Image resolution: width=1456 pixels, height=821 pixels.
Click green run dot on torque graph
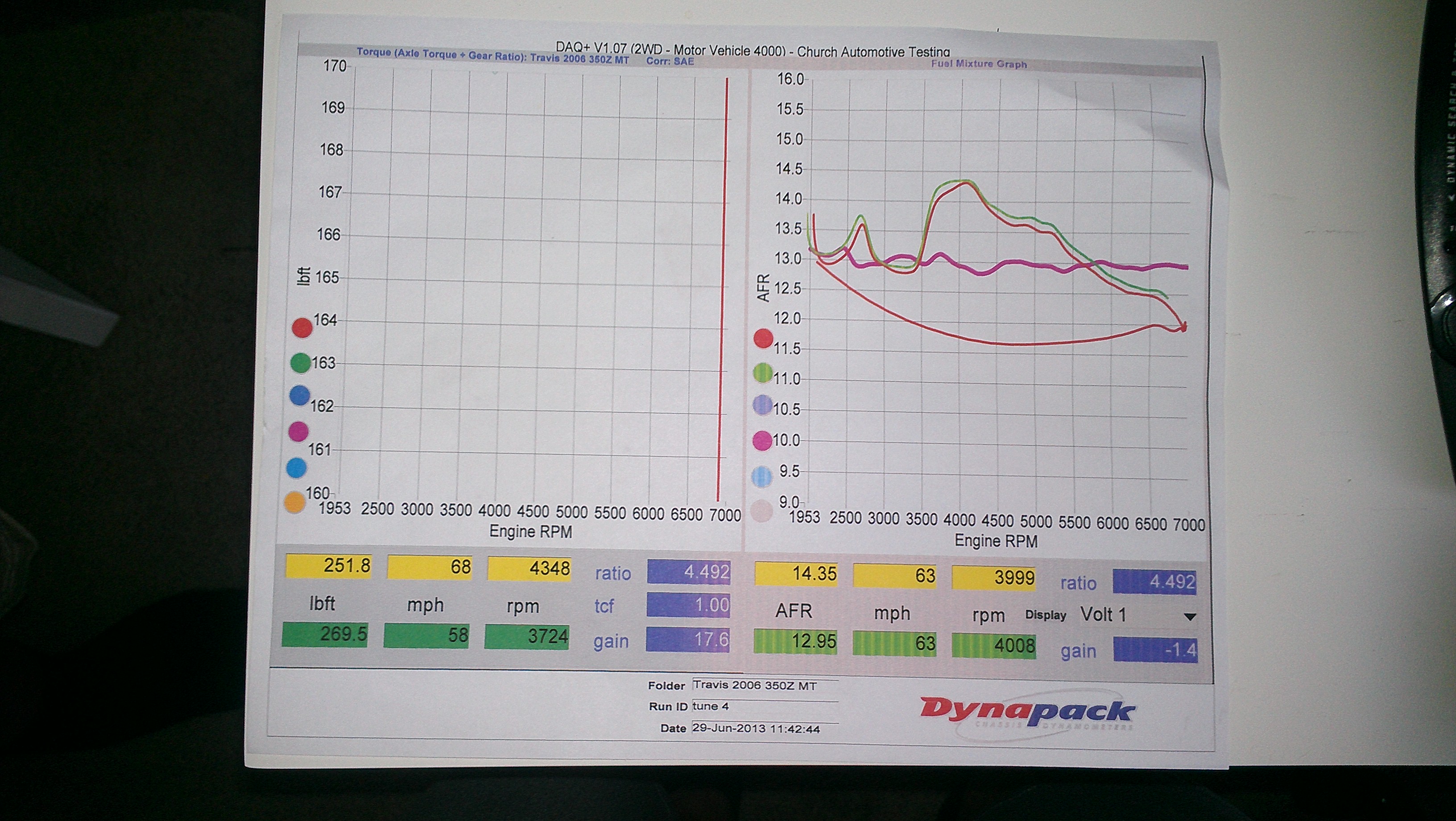[300, 363]
